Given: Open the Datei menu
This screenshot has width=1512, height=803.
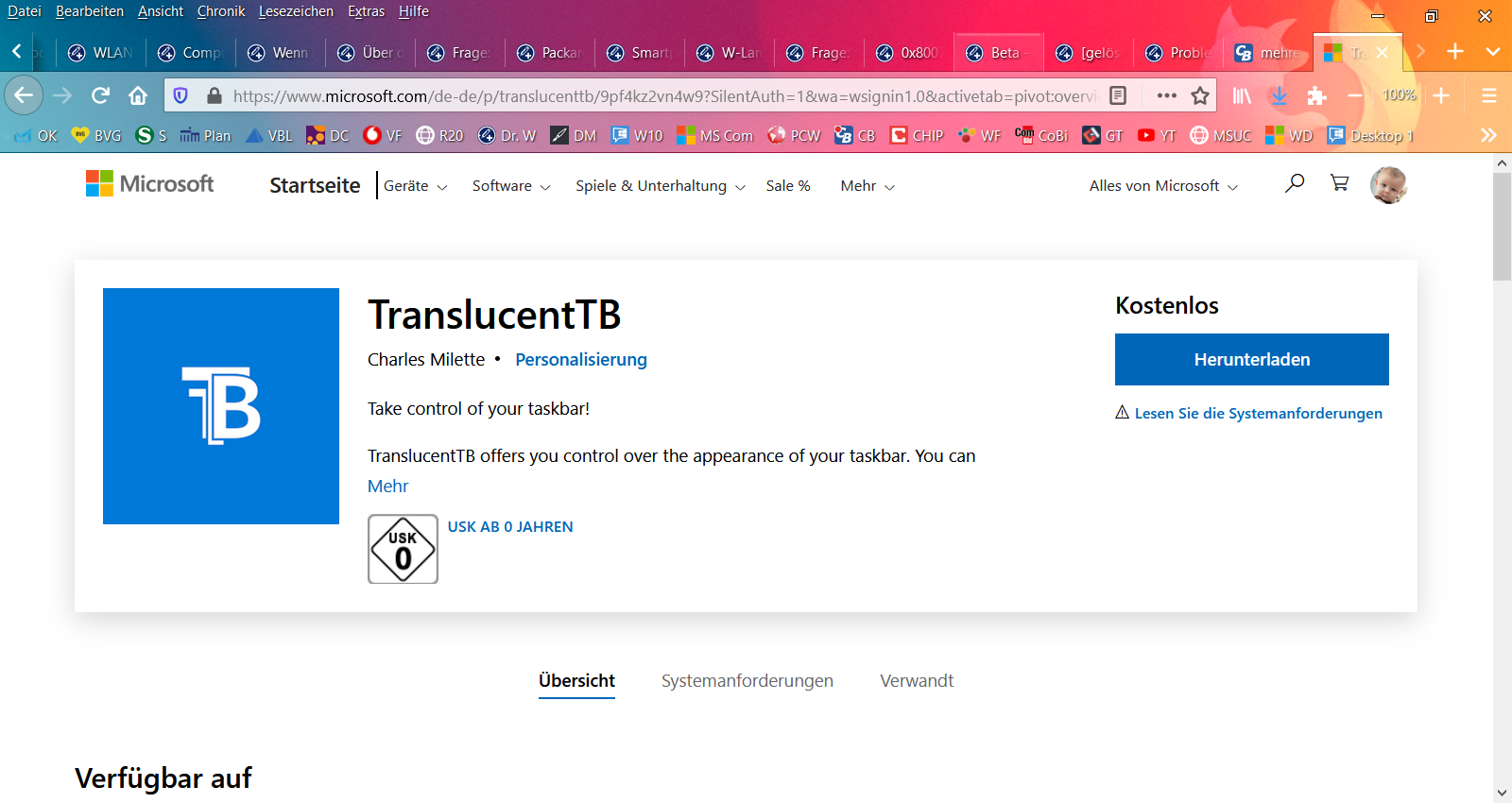Looking at the screenshot, I should [x=25, y=11].
